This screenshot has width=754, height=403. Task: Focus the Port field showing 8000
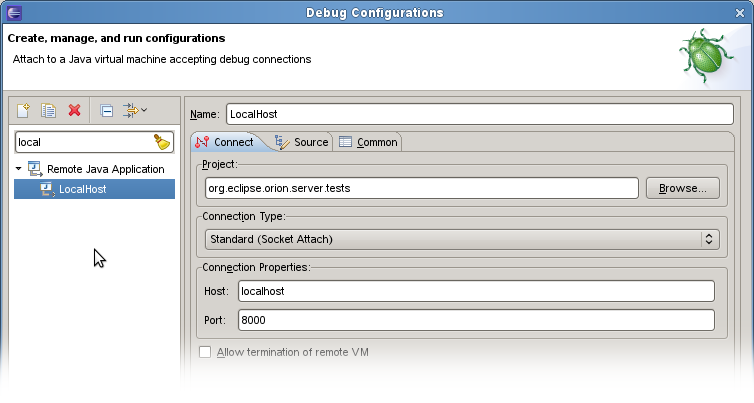[476, 320]
